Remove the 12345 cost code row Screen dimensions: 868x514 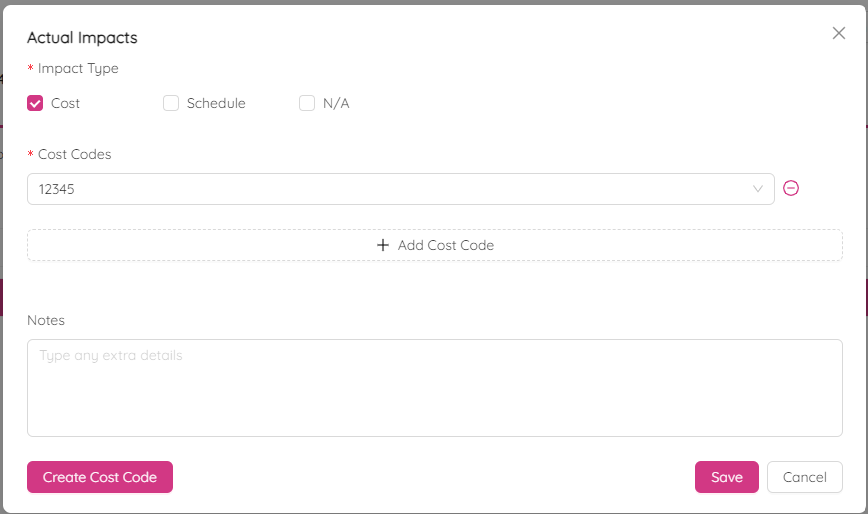(x=791, y=188)
